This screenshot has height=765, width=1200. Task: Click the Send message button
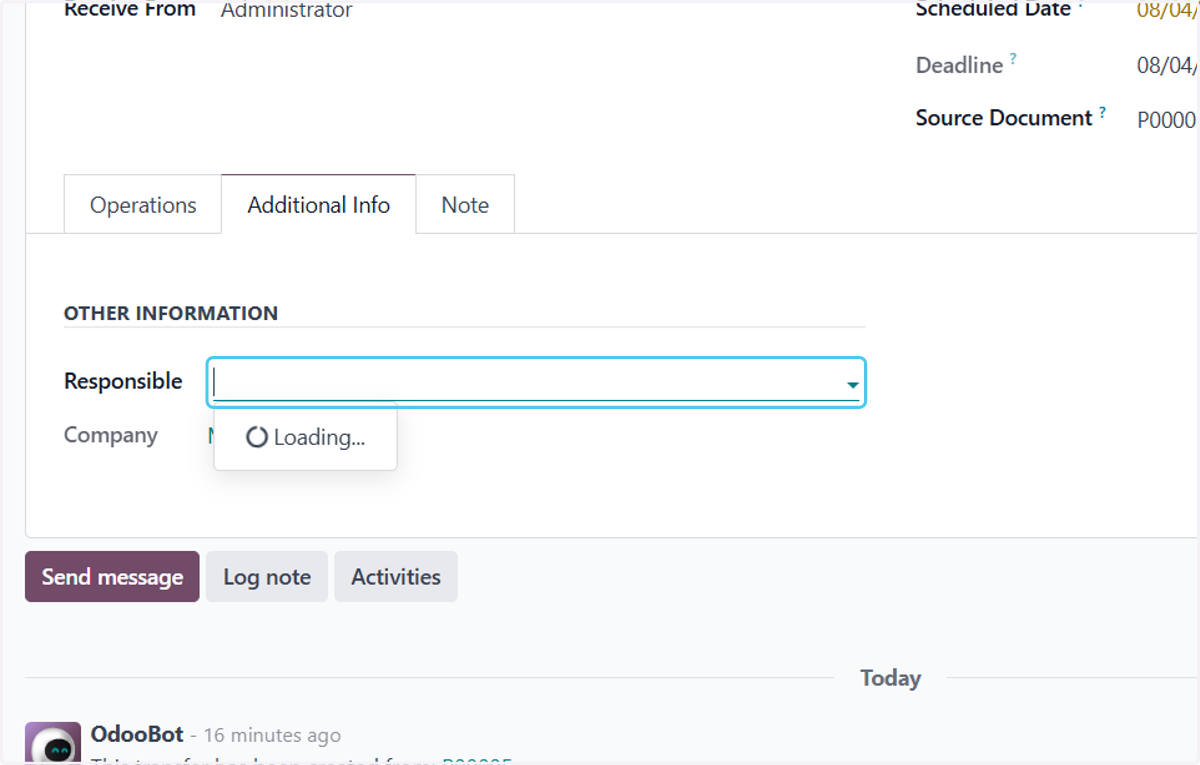(x=112, y=577)
